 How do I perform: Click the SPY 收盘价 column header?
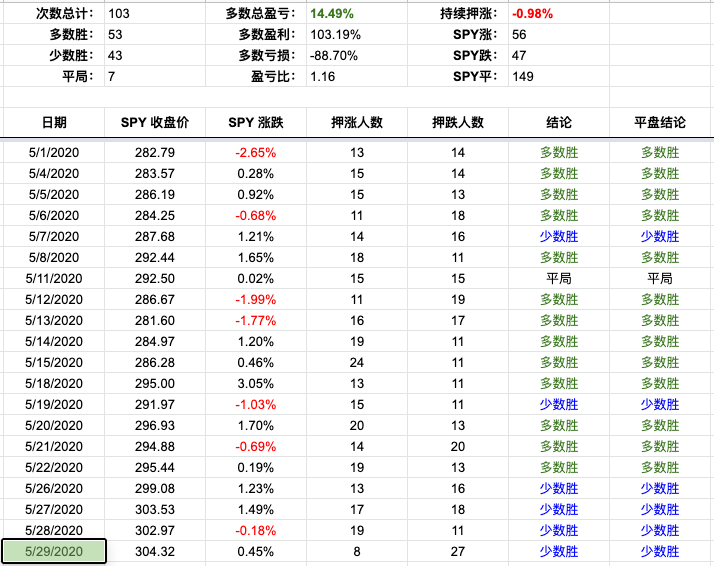[x=155, y=122]
